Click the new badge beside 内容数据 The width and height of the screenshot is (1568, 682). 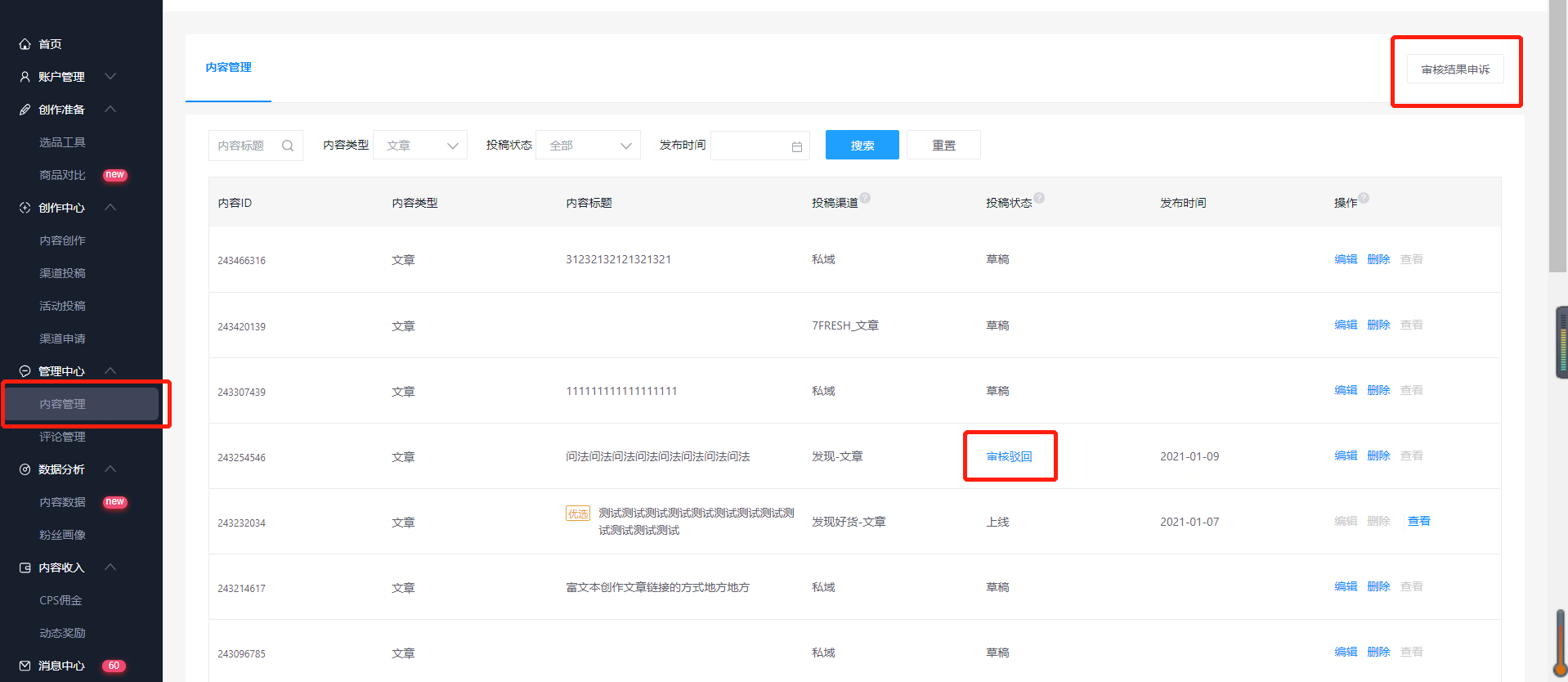pos(115,502)
